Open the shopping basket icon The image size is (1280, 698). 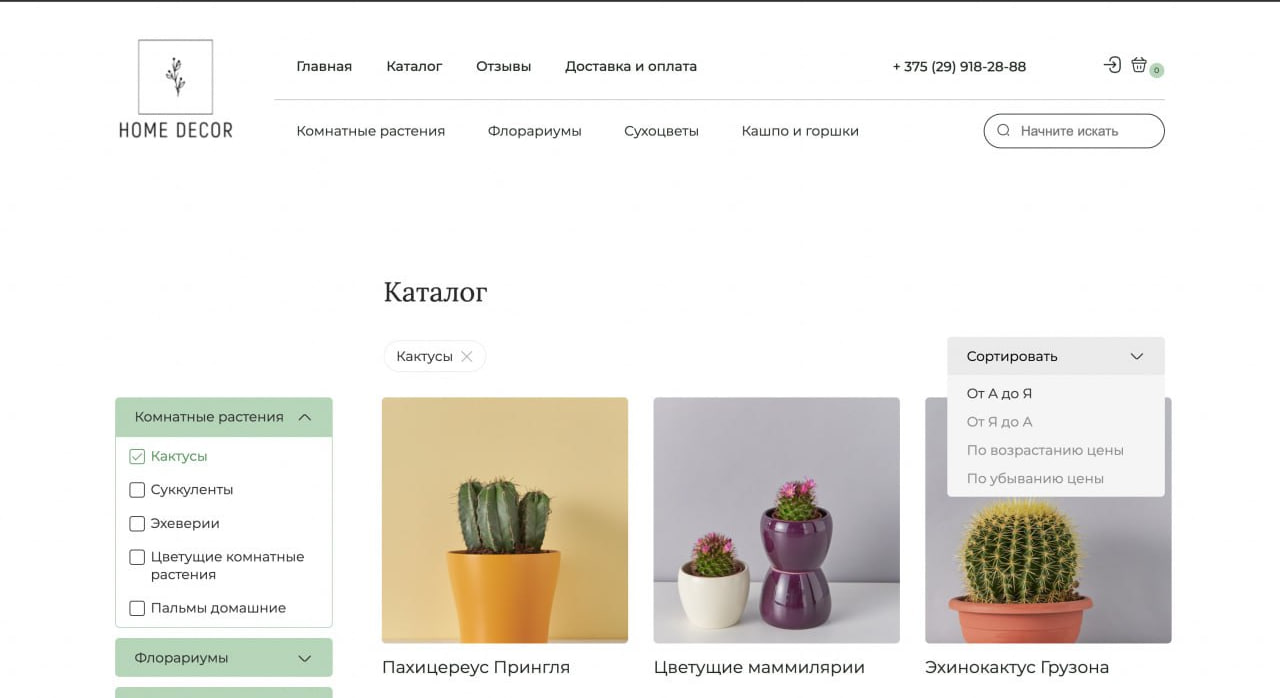click(1139, 65)
